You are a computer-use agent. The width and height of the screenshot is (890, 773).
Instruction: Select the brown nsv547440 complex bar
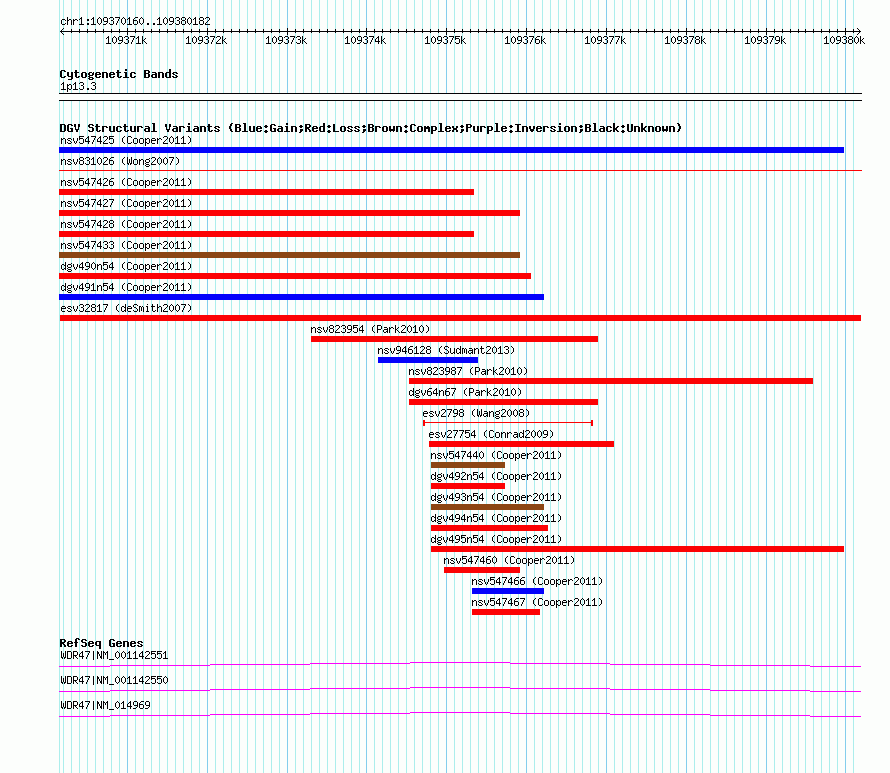[x=468, y=465]
